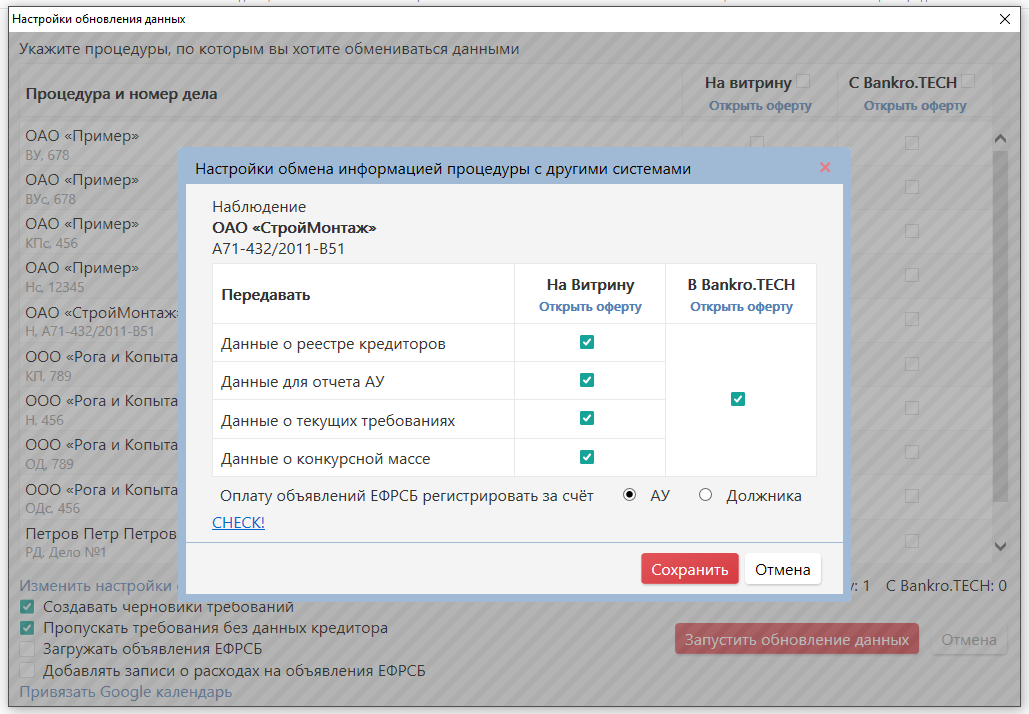Toggle 'Создавать черновики требований' checkbox
Viewport: 1029px width, 714px height.
pyautogui.click(x=28, y=607)
